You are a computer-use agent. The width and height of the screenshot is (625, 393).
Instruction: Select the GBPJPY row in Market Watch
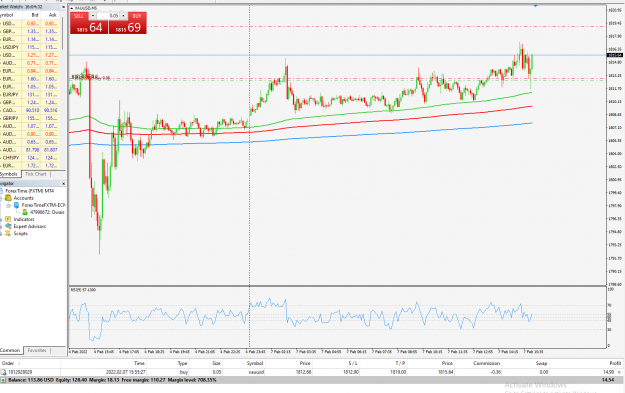click(x=30, y=118)
